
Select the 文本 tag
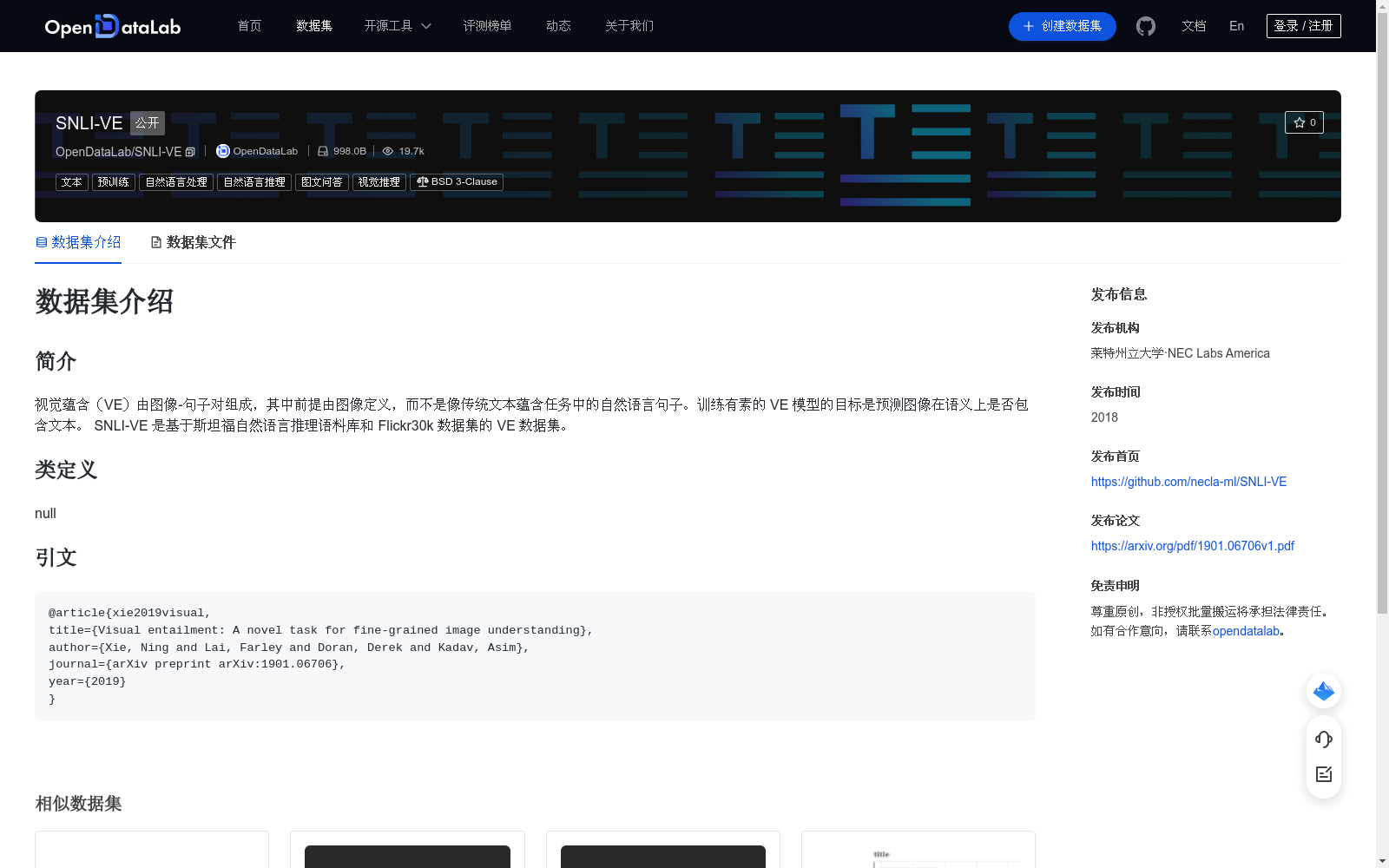[72, 182]
